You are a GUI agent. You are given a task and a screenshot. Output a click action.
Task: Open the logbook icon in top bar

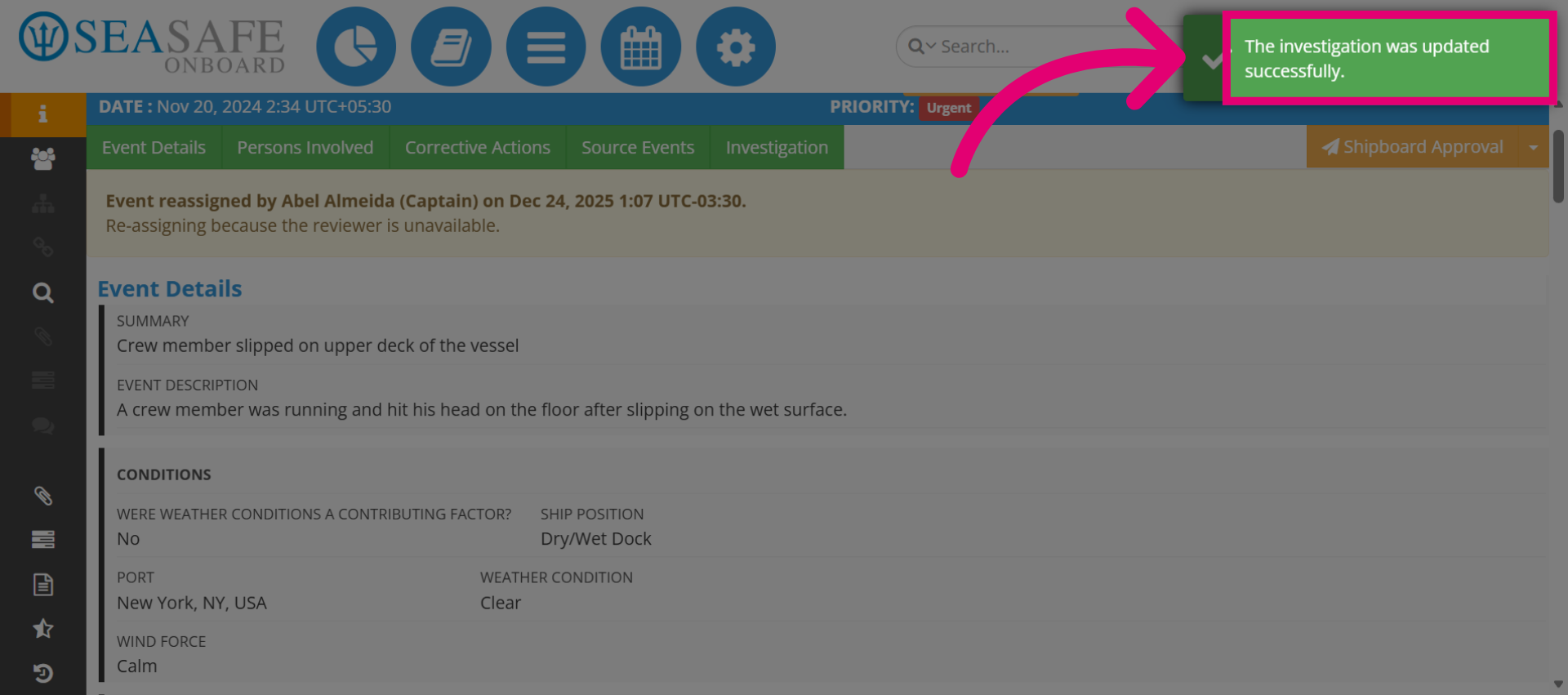click(x=451, y=47)
